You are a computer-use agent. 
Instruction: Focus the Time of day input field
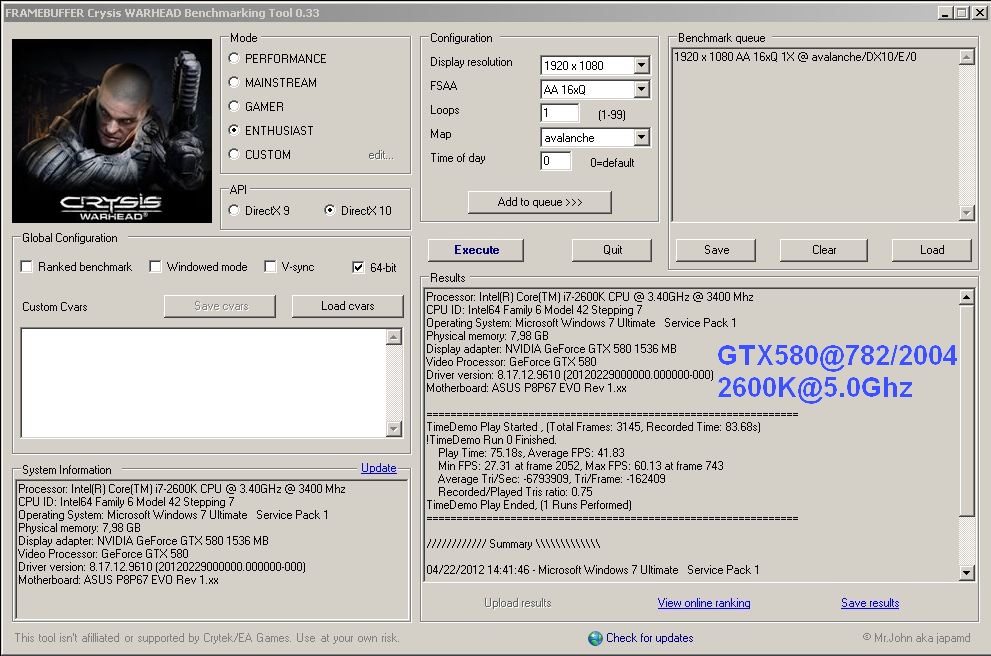(x=556, y=161)
